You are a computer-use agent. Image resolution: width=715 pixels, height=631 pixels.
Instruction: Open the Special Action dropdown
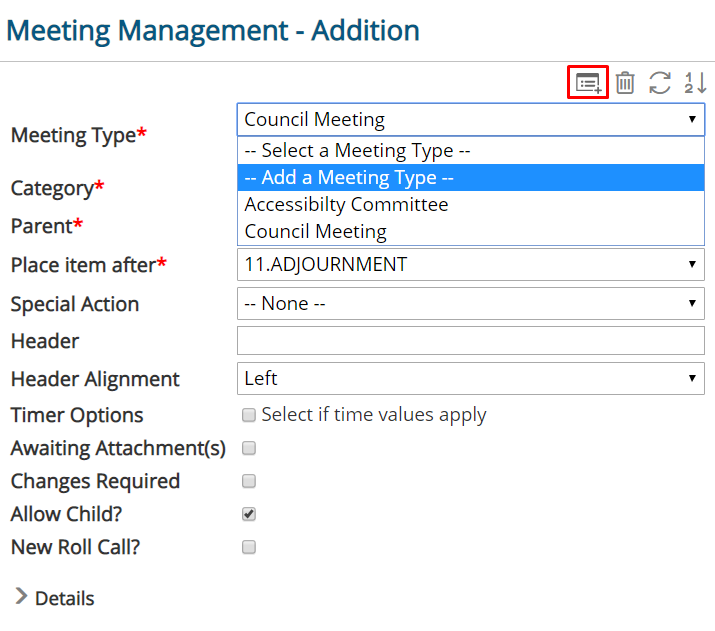(x=471, y=303)
